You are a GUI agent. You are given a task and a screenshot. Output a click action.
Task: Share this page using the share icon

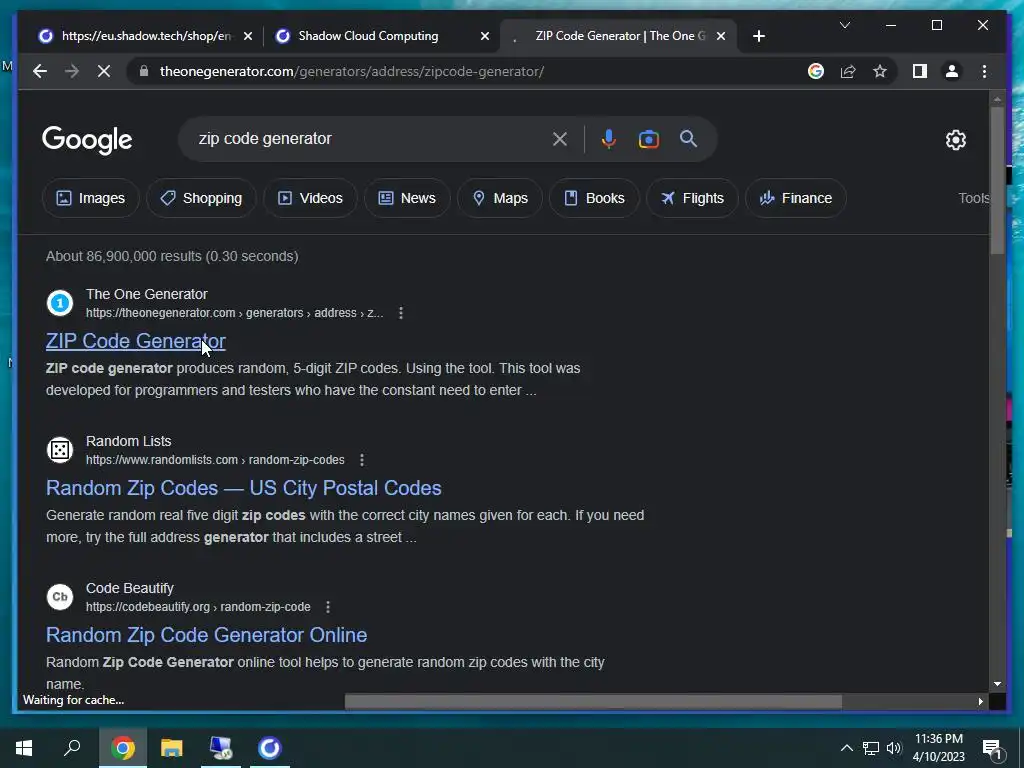848,71
